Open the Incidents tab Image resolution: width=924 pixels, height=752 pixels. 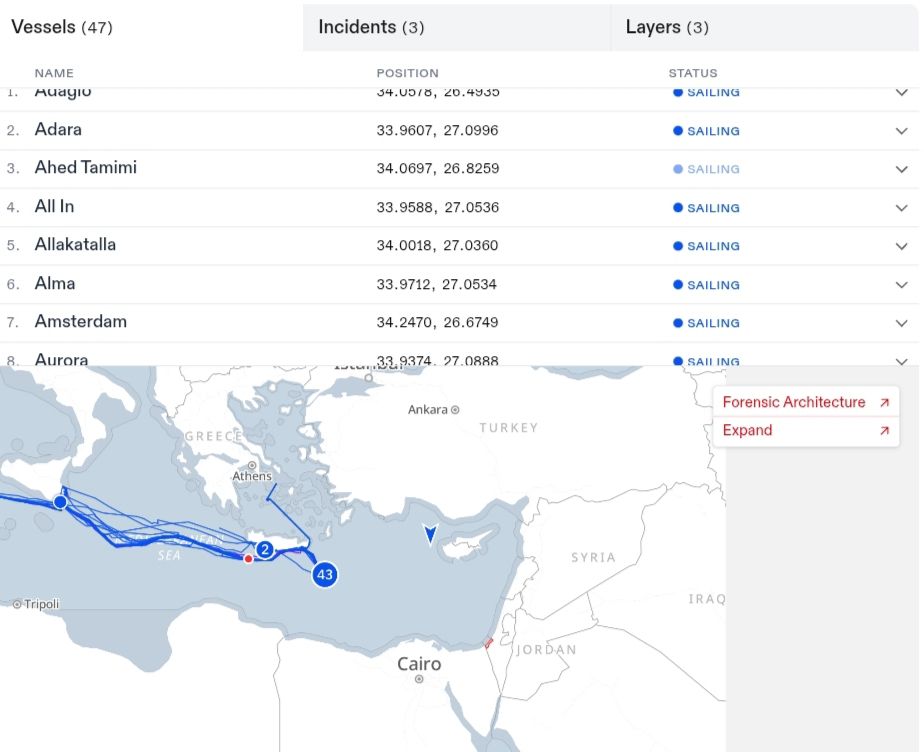point(457,27)
